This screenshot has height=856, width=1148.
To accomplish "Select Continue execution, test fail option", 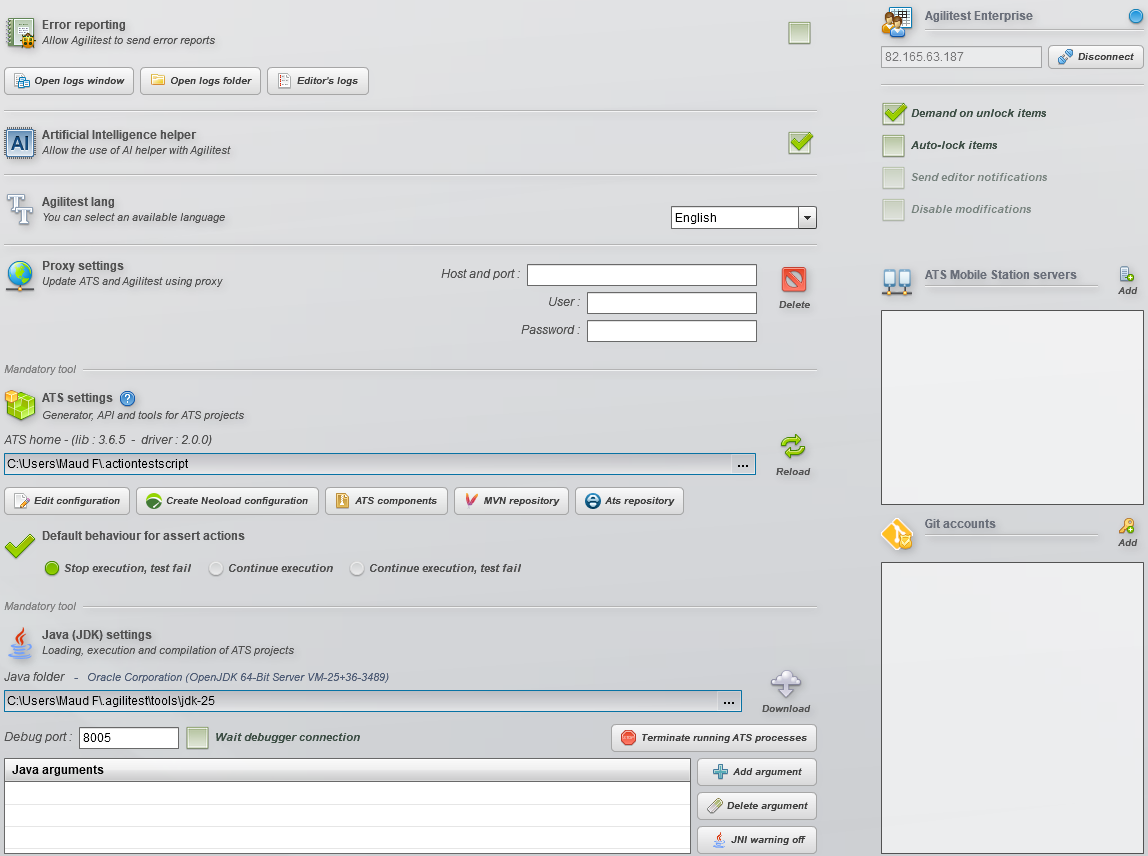I will click(357, 568).
